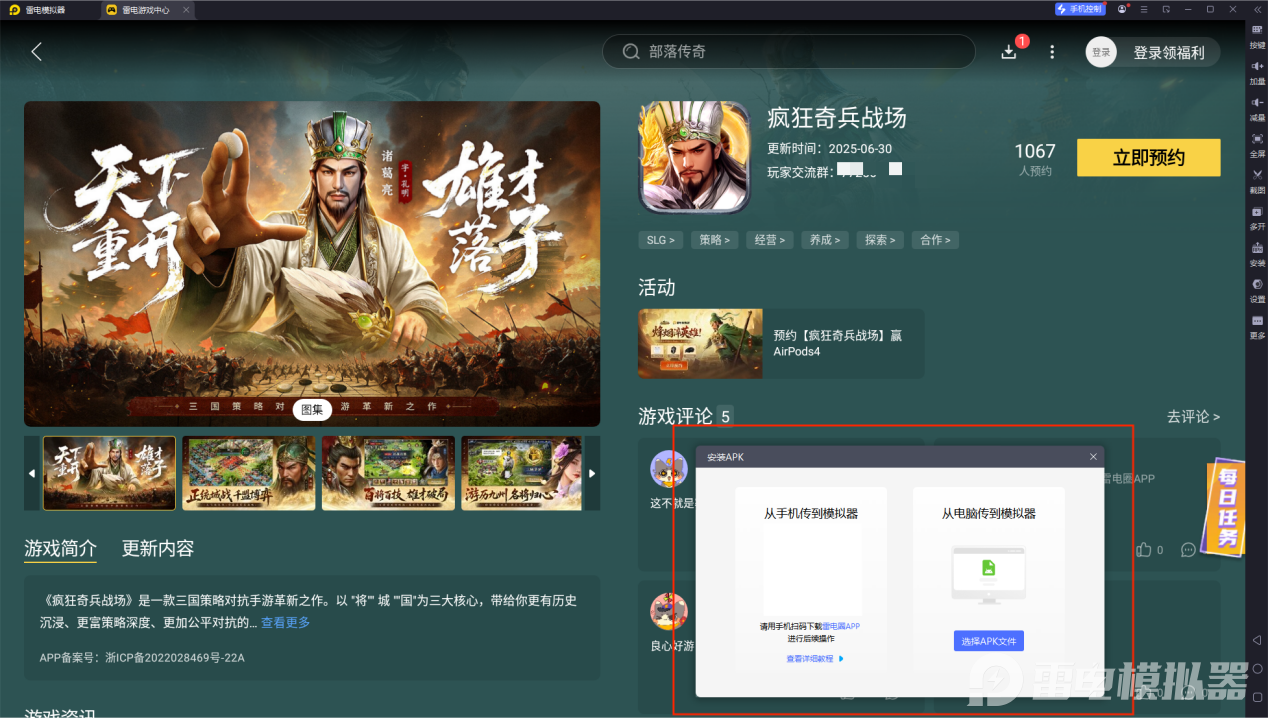
Task: Collapse the right sidebar with double chevron
Action: click(1257, 9)
